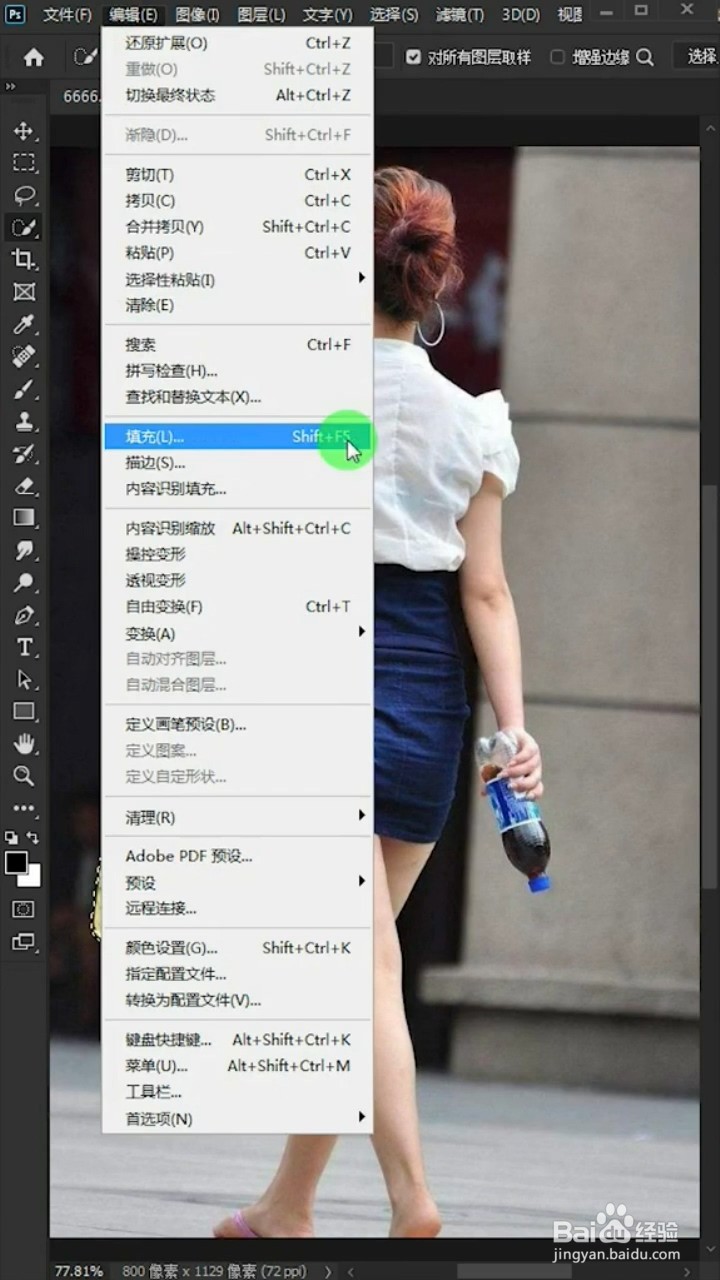Viewport: 720px width, 1280px height.
Task: Change screen mode icon
Action: [23, 942]
